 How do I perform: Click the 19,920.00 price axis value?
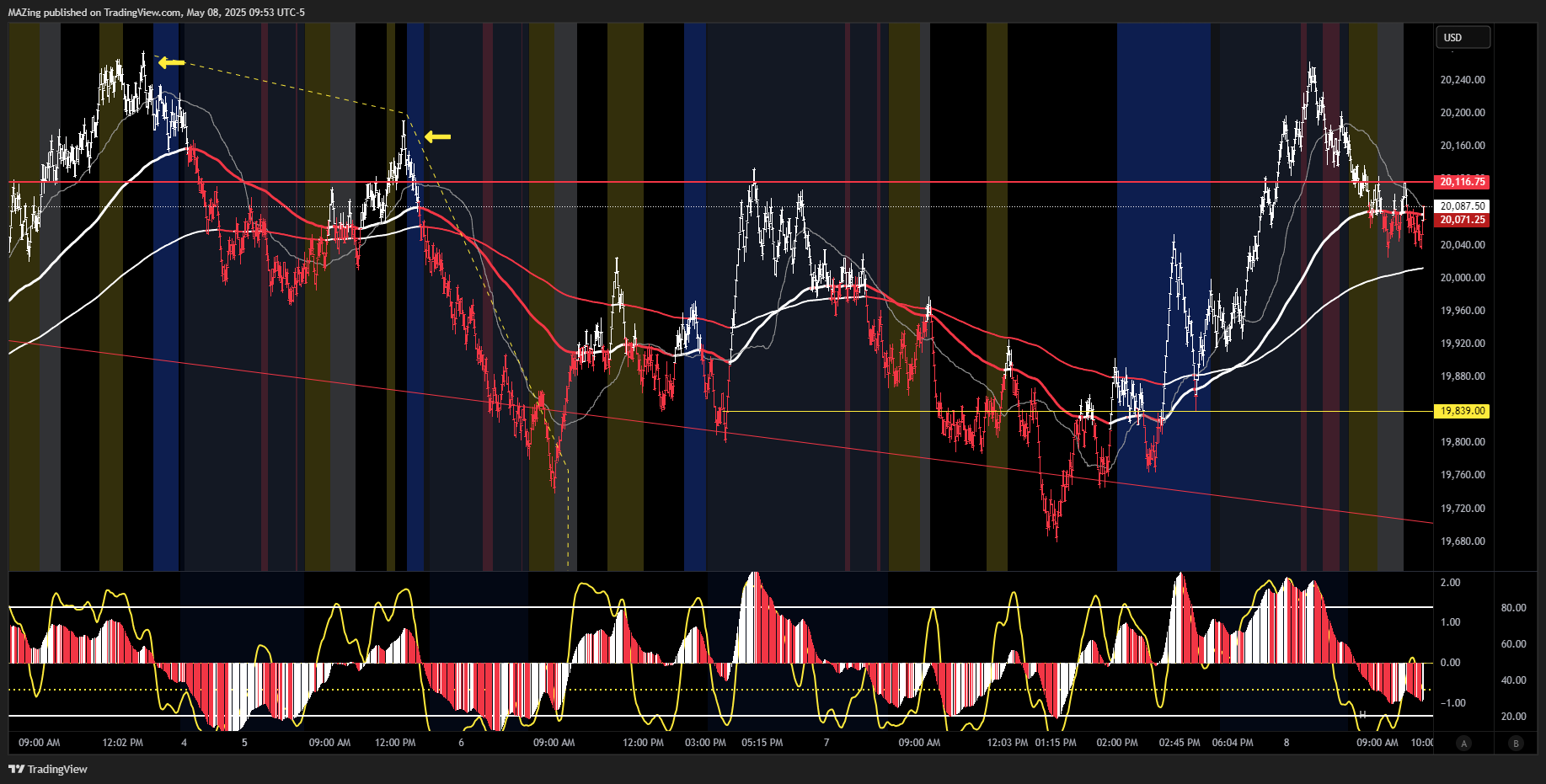pos(1463,344)
